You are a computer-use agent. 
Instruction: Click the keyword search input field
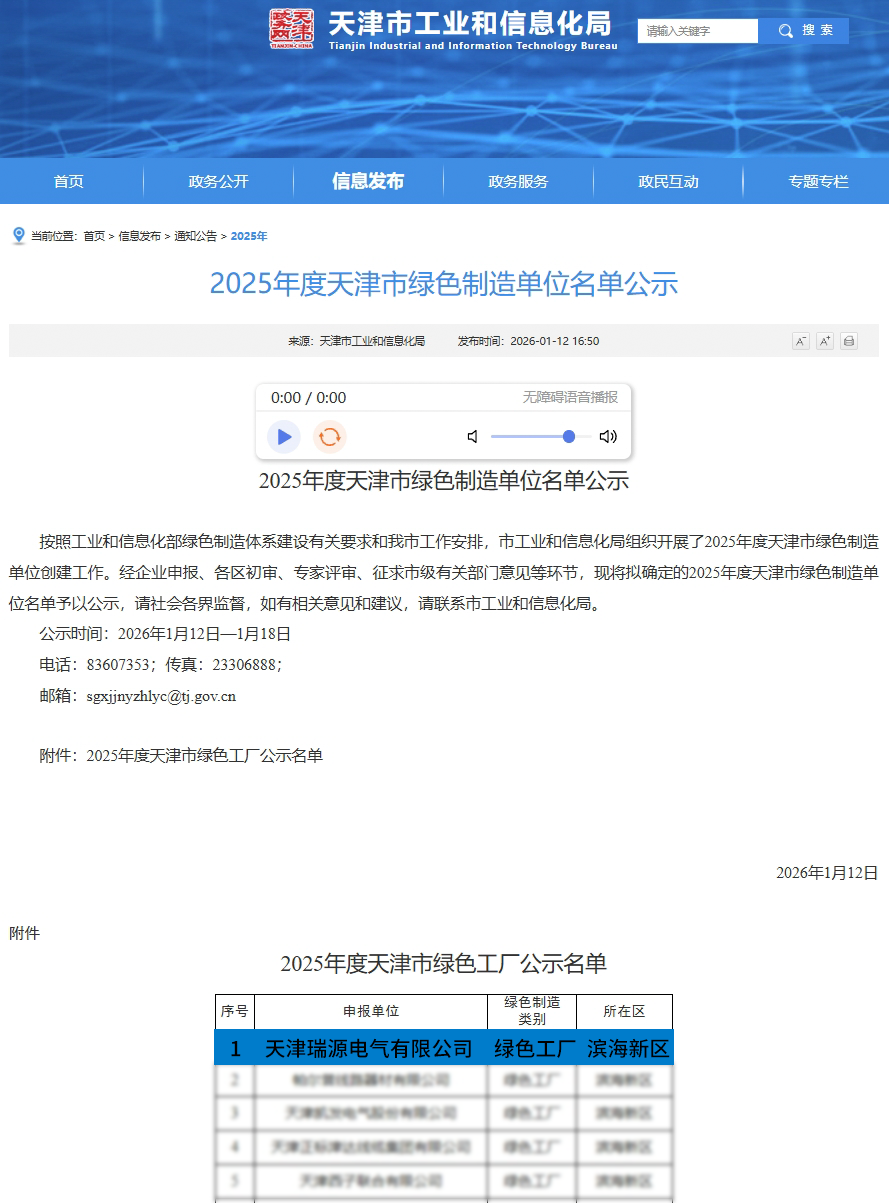click(x=697, y=31)
